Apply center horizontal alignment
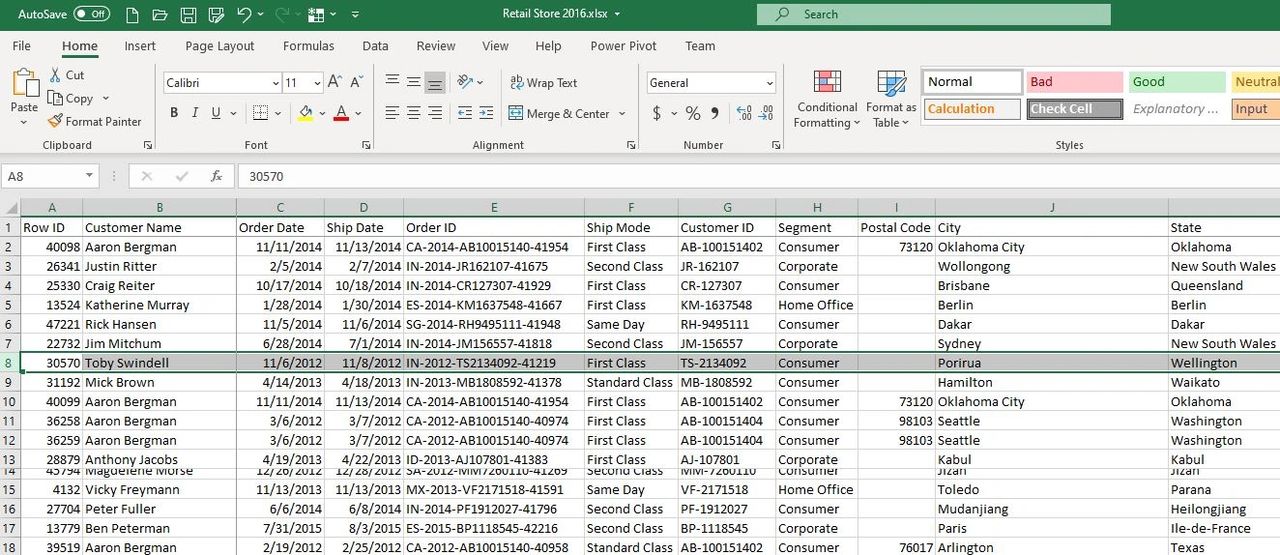1280x555 pixels. point(413,113)
